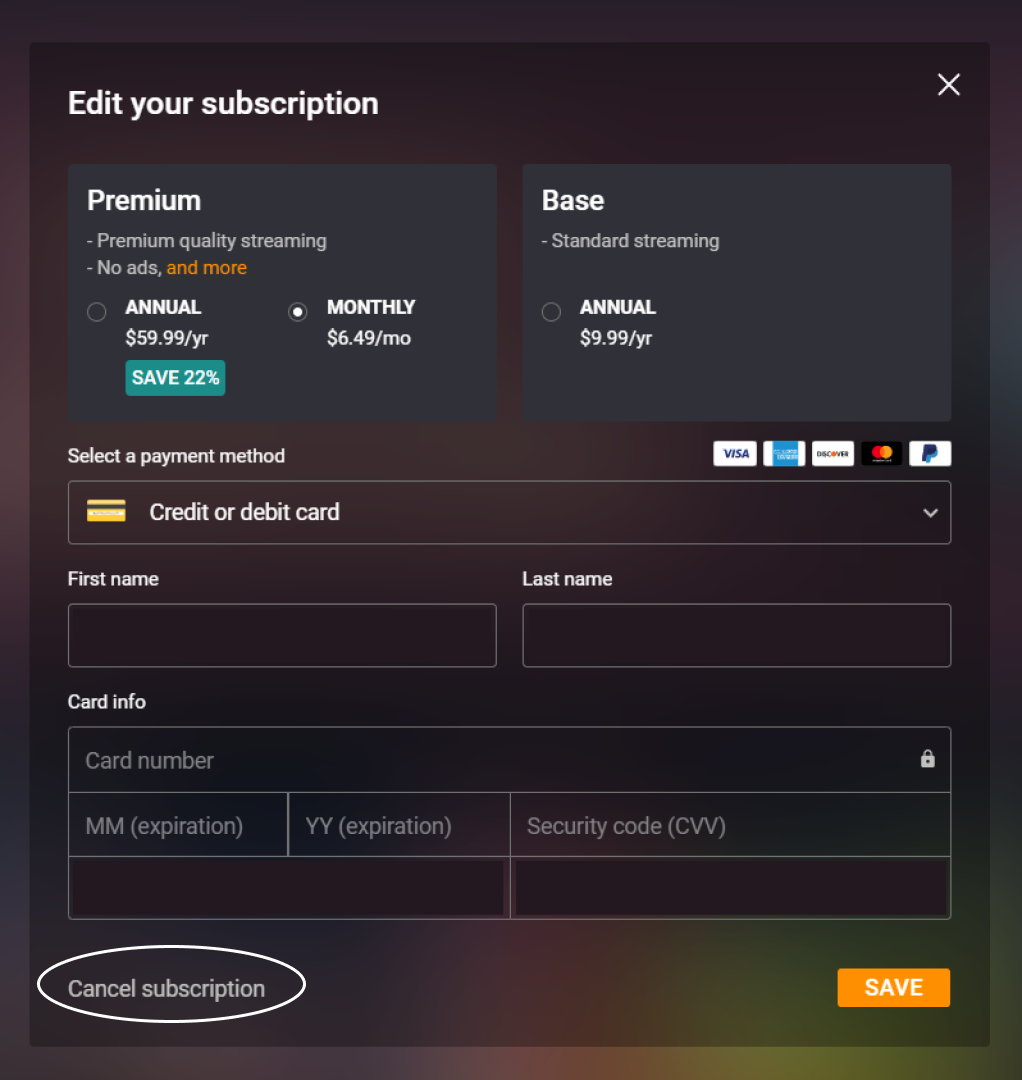Click the PayPal icon
1022x1080 pixels.
[930, 454]
